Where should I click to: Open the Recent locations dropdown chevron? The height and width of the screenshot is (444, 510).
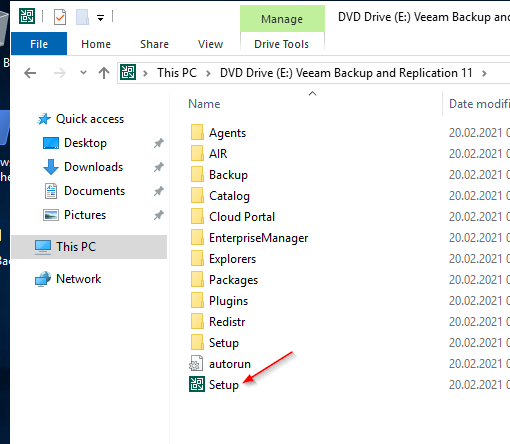[x=83, y=72]
